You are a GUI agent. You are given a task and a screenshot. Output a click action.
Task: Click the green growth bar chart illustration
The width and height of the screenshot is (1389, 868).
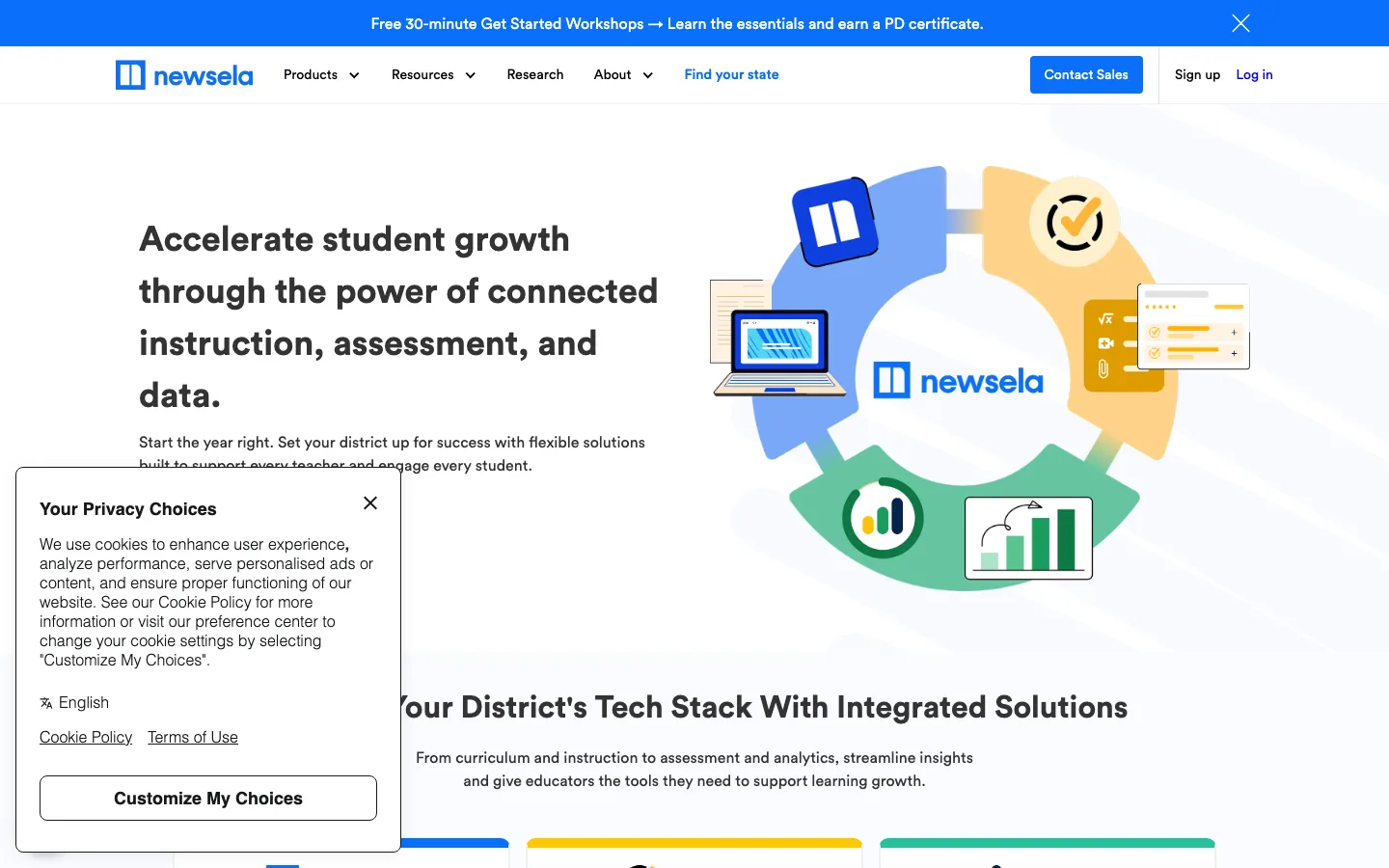(1028, 538)
